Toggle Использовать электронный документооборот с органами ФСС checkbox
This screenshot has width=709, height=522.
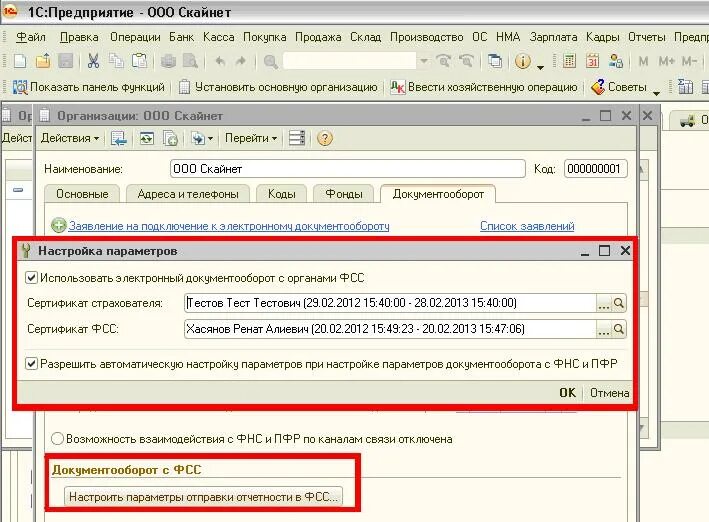[x=31, y=277]
